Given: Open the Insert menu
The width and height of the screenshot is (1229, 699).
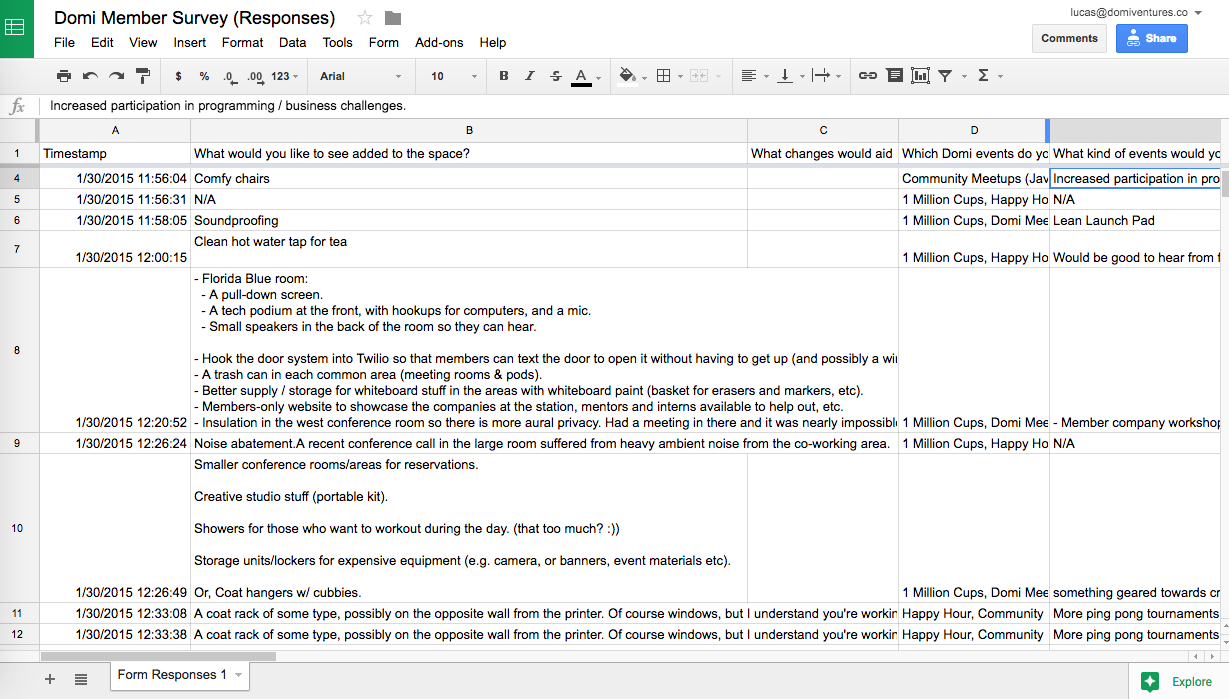Looking at the screenshot, I should [190, 43].
